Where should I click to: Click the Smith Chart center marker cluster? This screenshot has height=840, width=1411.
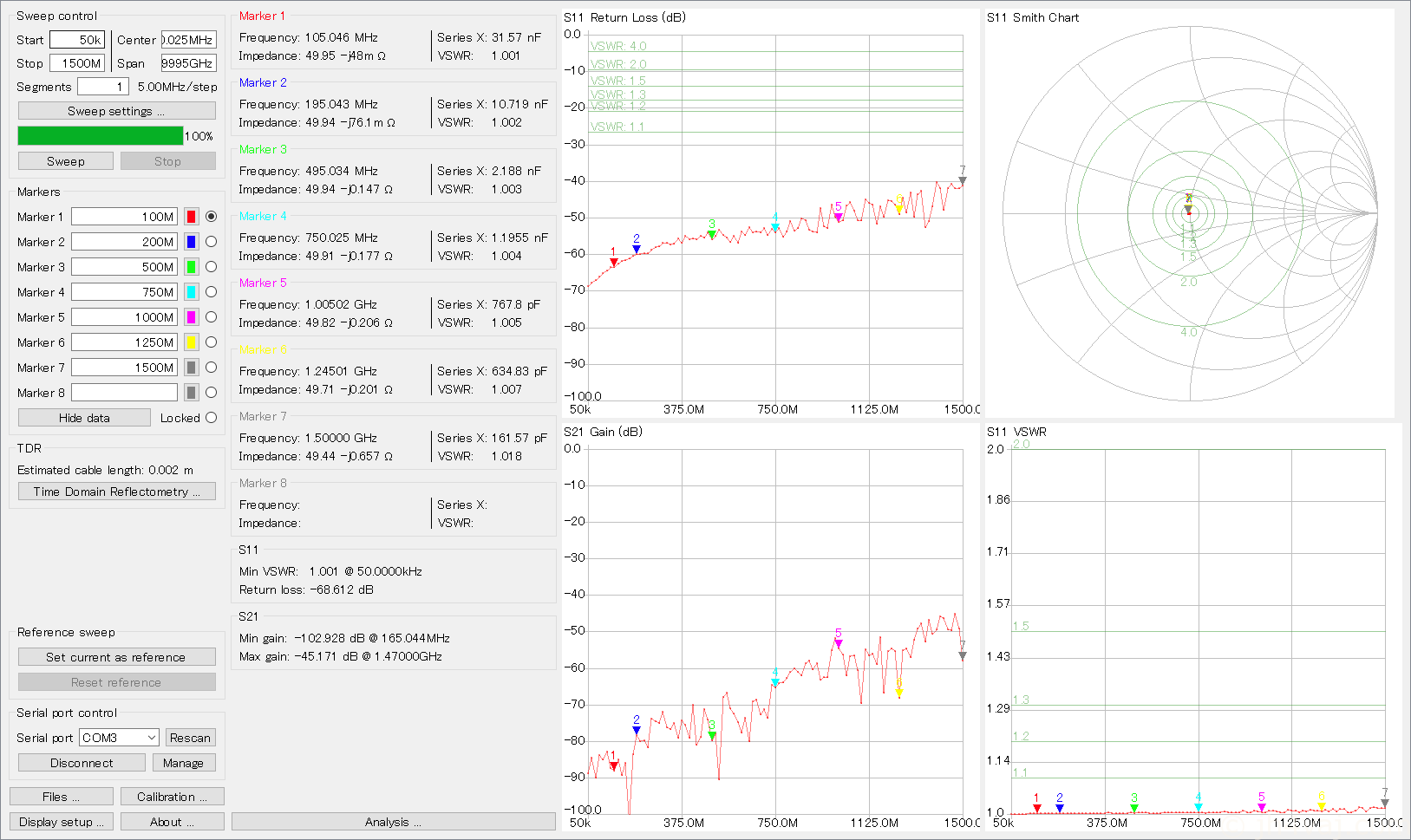coord(1189,206)
